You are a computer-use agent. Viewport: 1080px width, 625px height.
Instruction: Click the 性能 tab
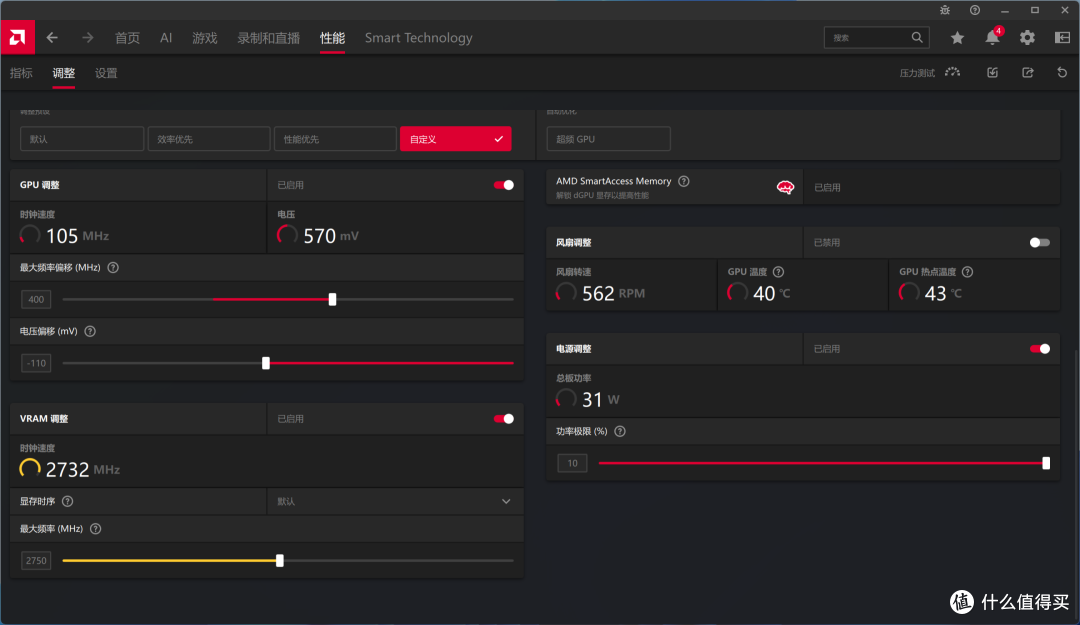[332, 38]
